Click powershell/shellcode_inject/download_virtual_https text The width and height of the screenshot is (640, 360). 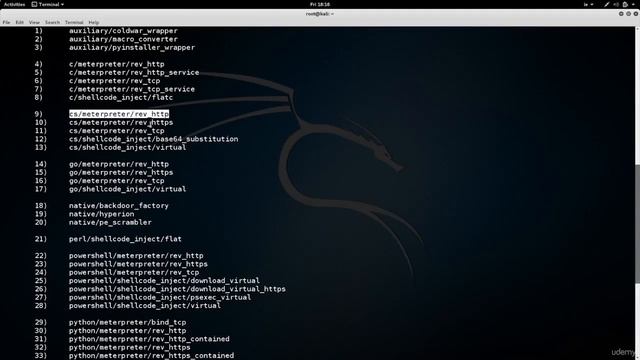(x=177, y=289)
